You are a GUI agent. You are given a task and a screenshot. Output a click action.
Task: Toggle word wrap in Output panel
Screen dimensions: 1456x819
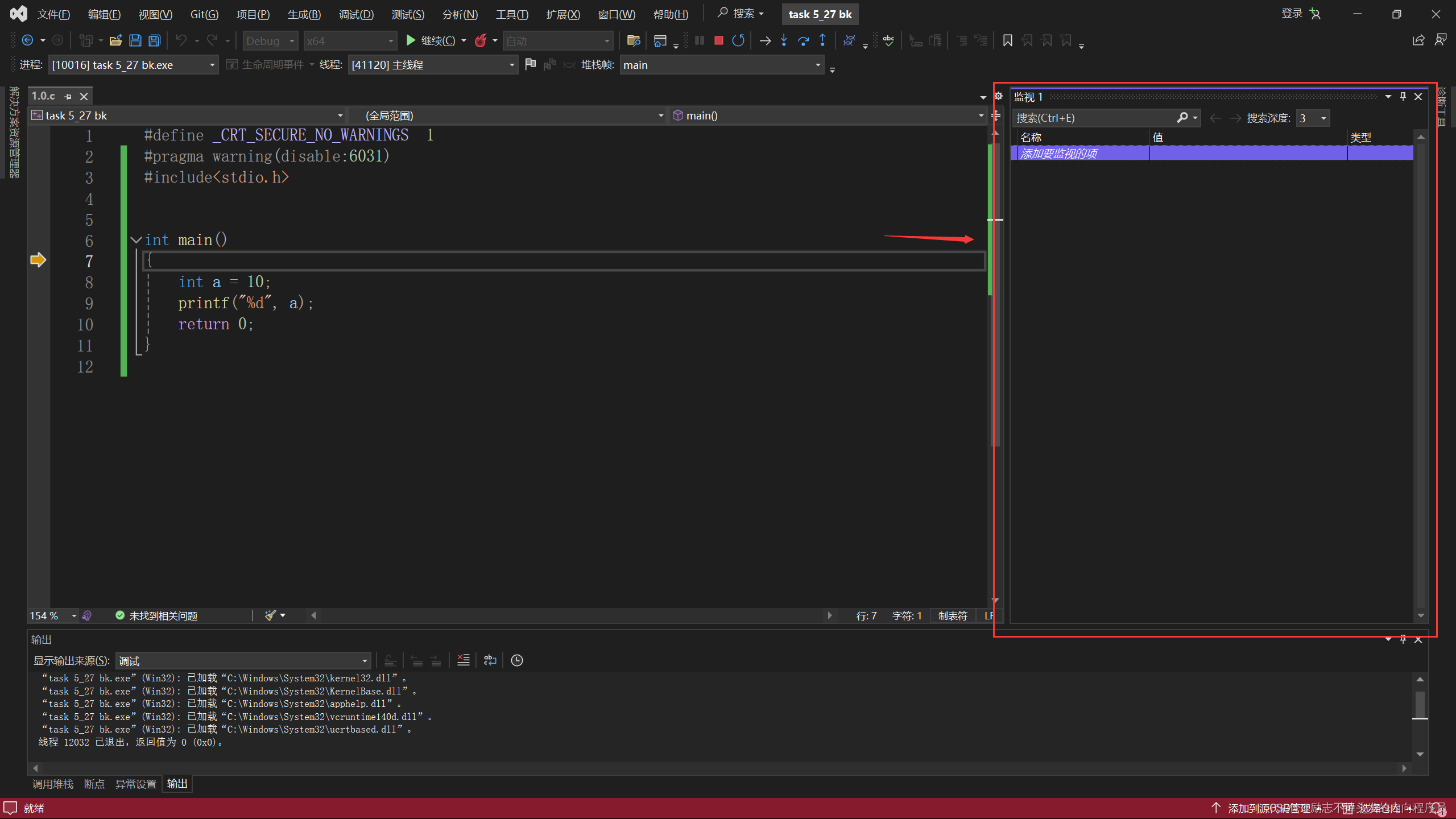coord(490,660)
